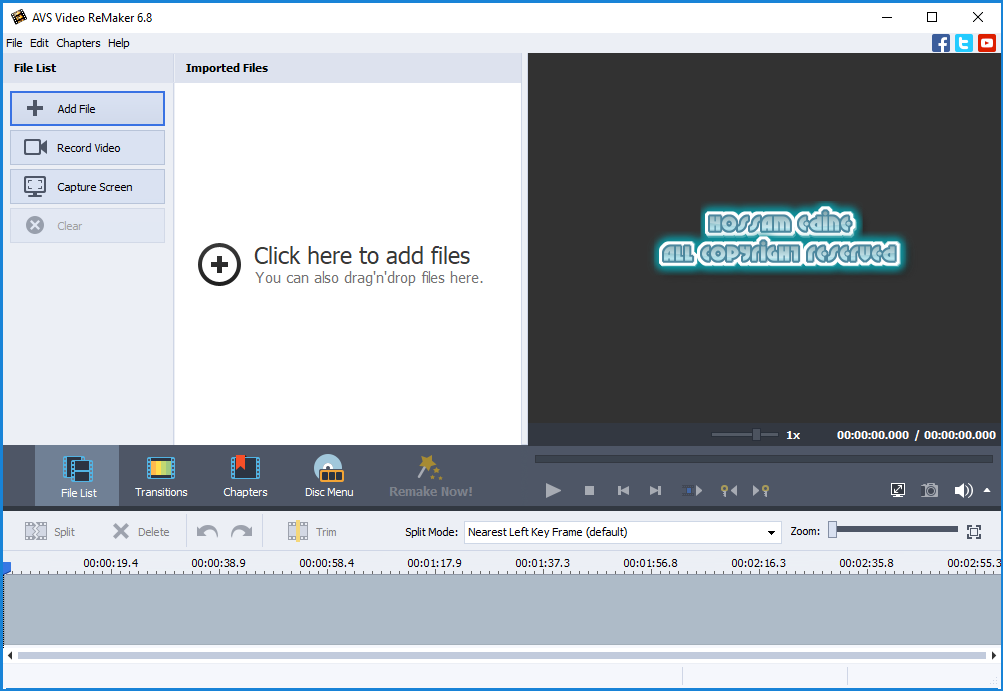Click the Trim tool
Screen dimensions: 1003x691
click(312, 532)
